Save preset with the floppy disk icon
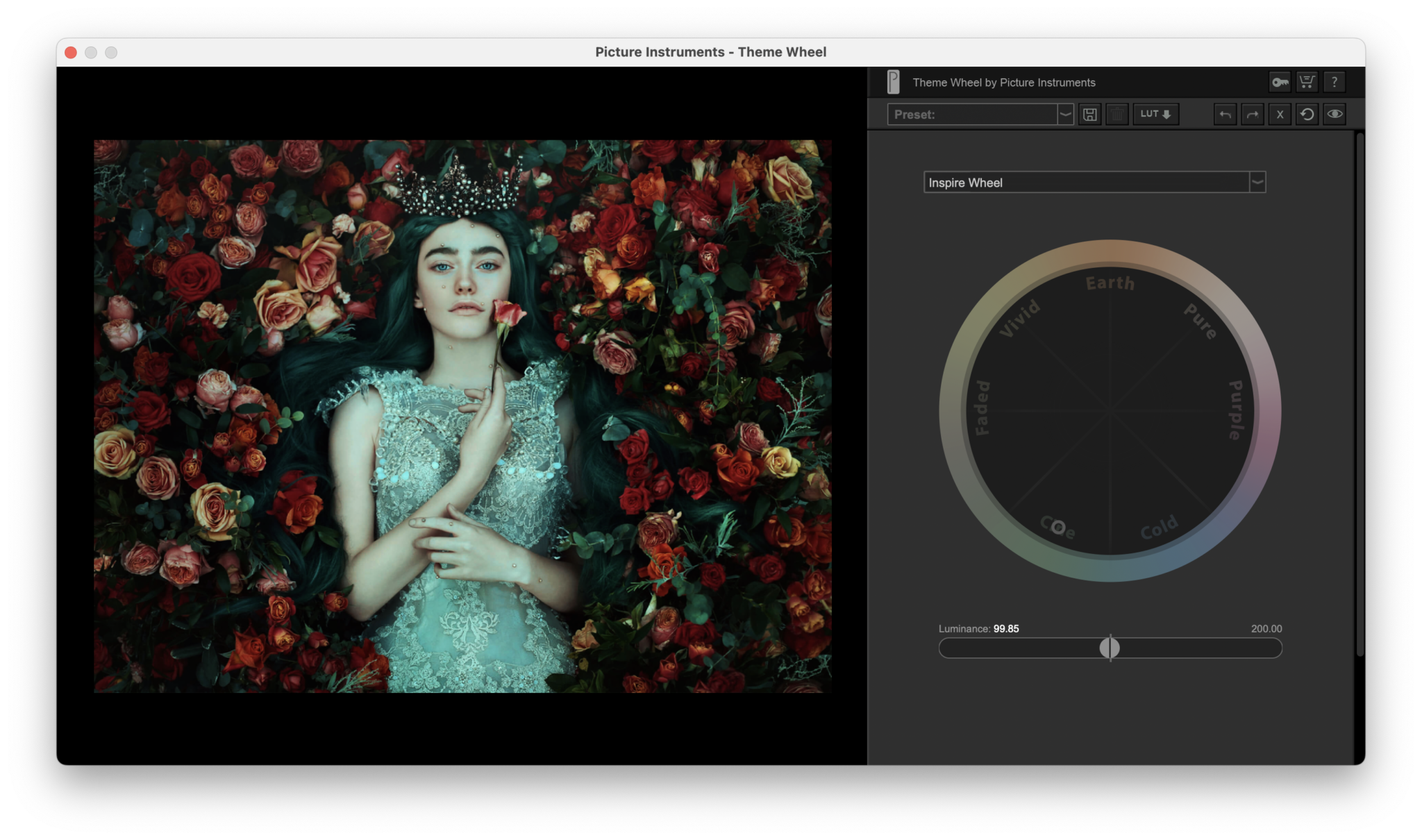This screenshot has width=1422, height=840. pos(1090,115)
